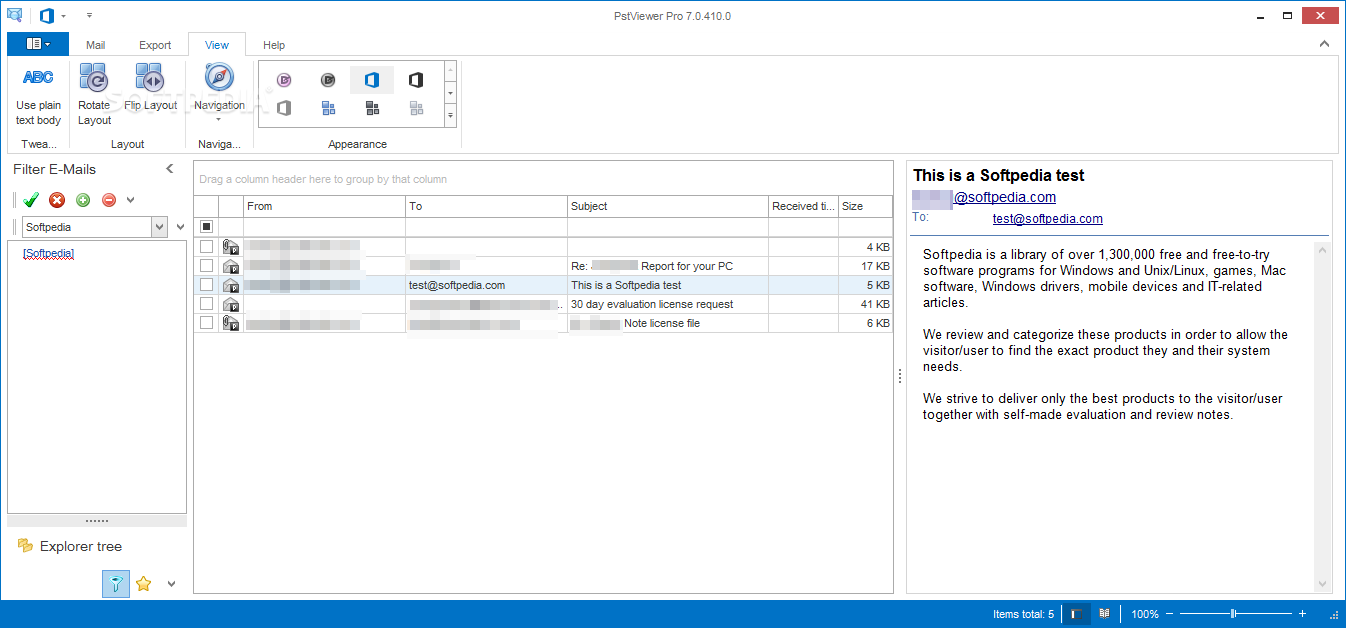Check the 17 KB email row checkbox

pos(206,266)
